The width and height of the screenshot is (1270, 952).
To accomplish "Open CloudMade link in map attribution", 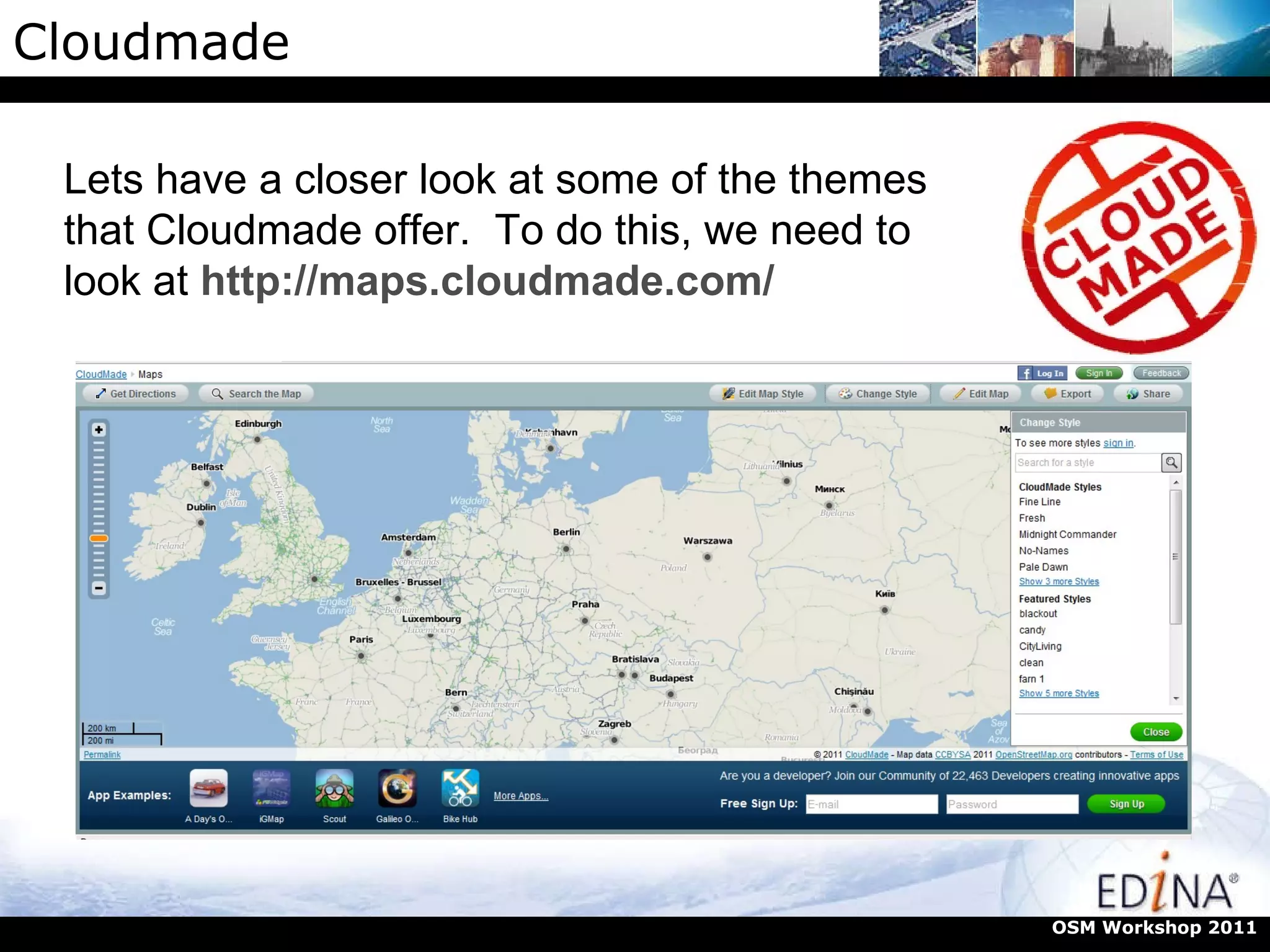I will click(x=866, y=755).
